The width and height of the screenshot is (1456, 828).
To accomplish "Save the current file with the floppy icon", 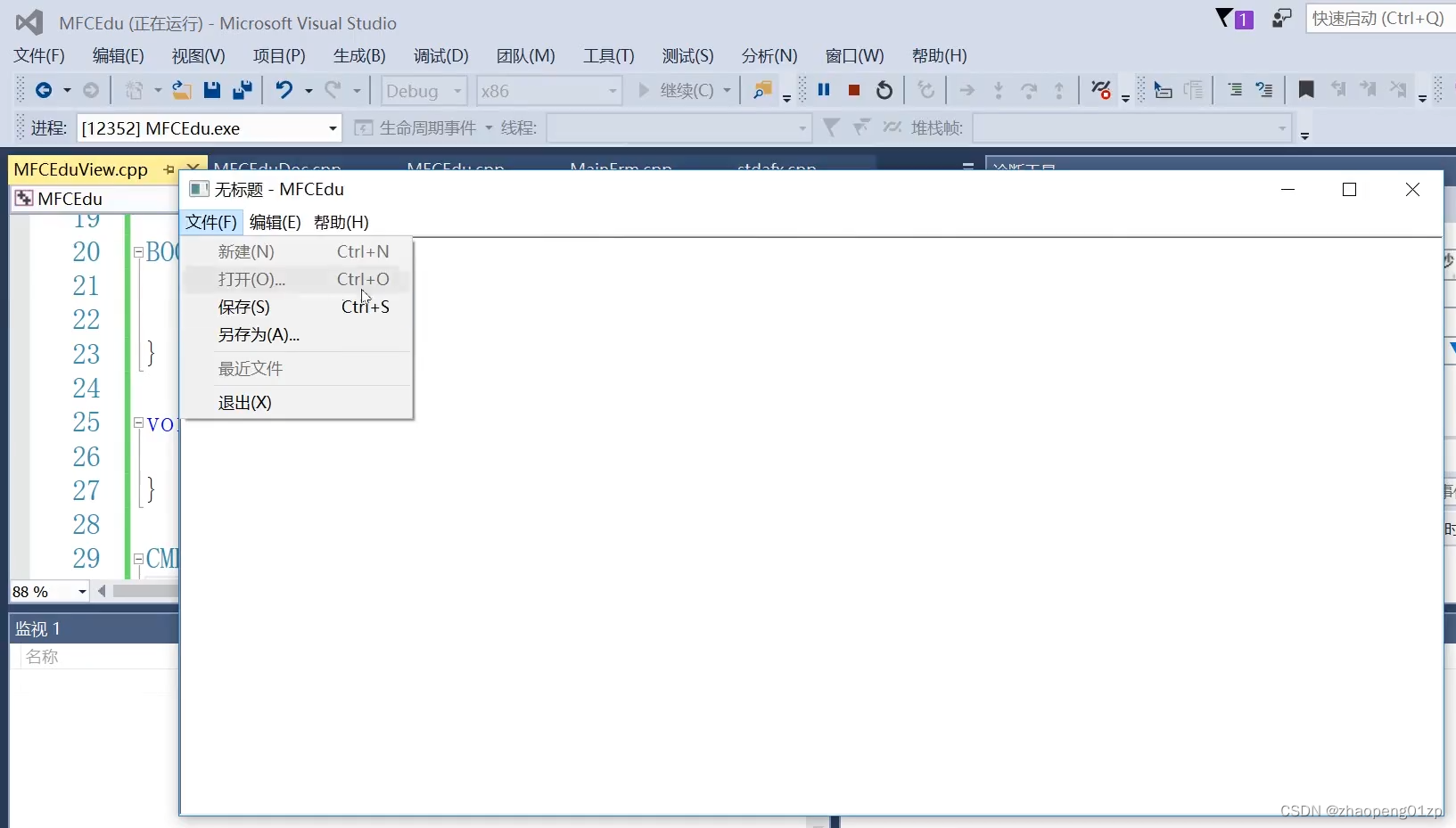I will (x=211, y=90).
